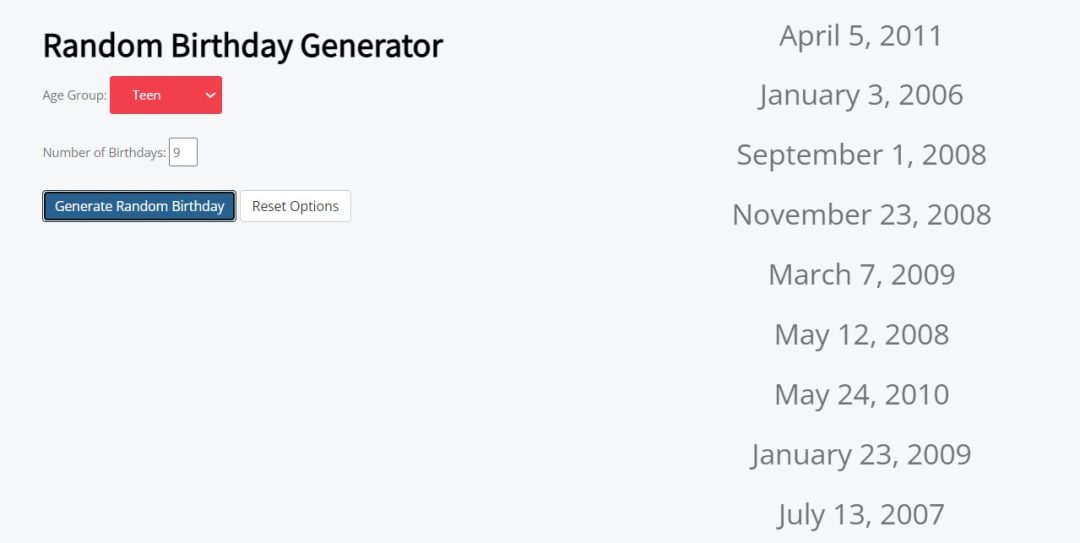Click the November 23, 2008 birthday
1080x543 pixels.
861,215
